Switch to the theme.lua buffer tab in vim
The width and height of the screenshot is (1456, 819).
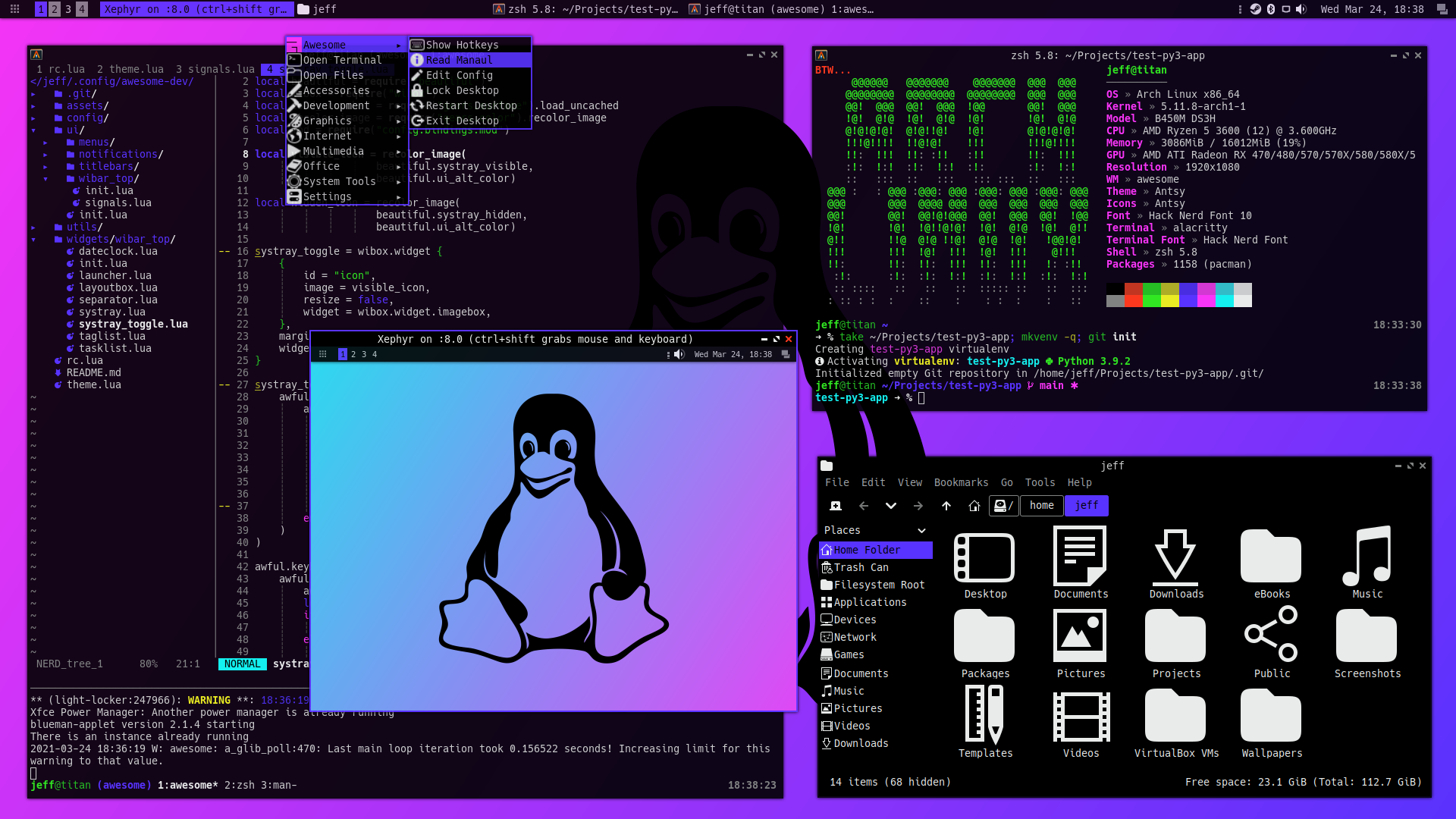130,69
